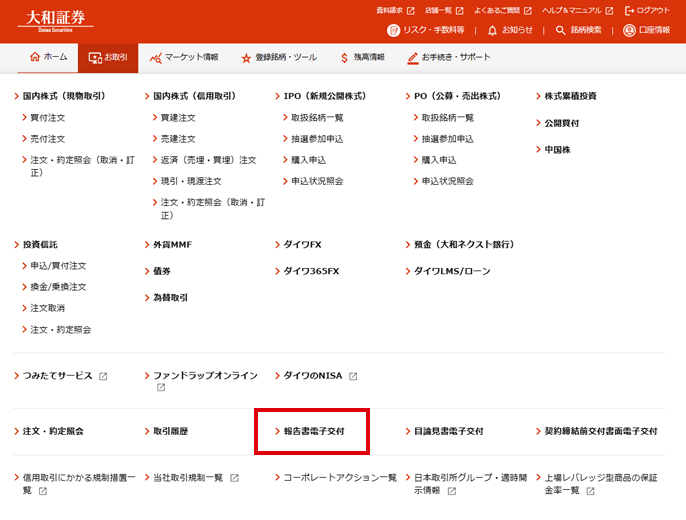Click external-link icon beside ダイワのNISA
Image resolution: width=686 pixels, height=520 pixels.
[x=353, y=376]
